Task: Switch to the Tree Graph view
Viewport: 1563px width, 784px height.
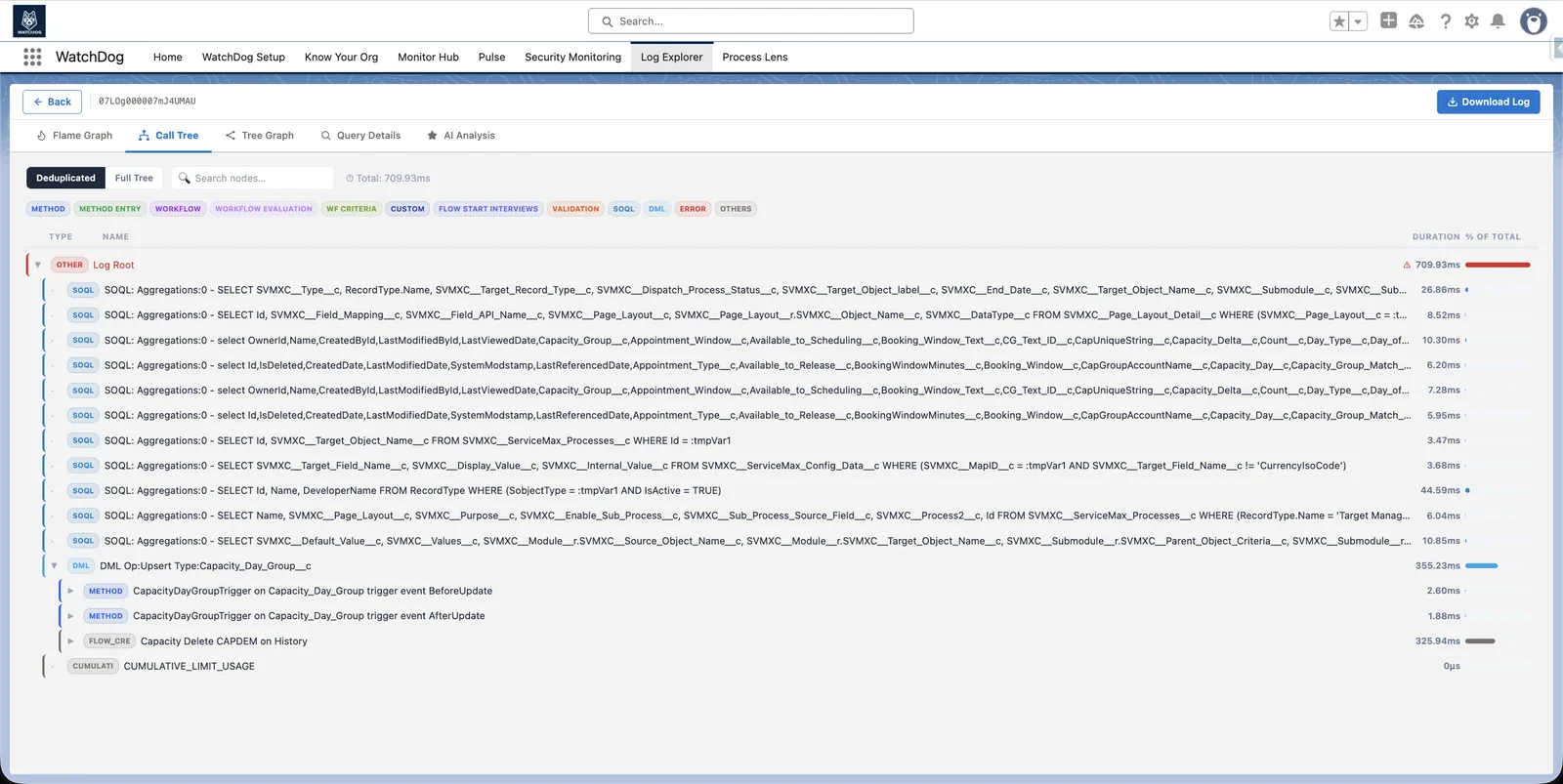Action: 259,136
